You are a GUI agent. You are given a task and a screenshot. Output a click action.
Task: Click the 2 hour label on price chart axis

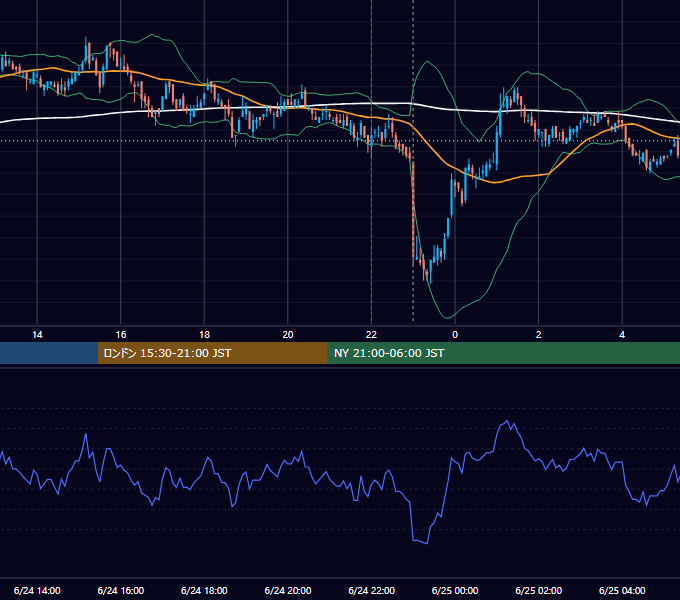pos(539,335)
